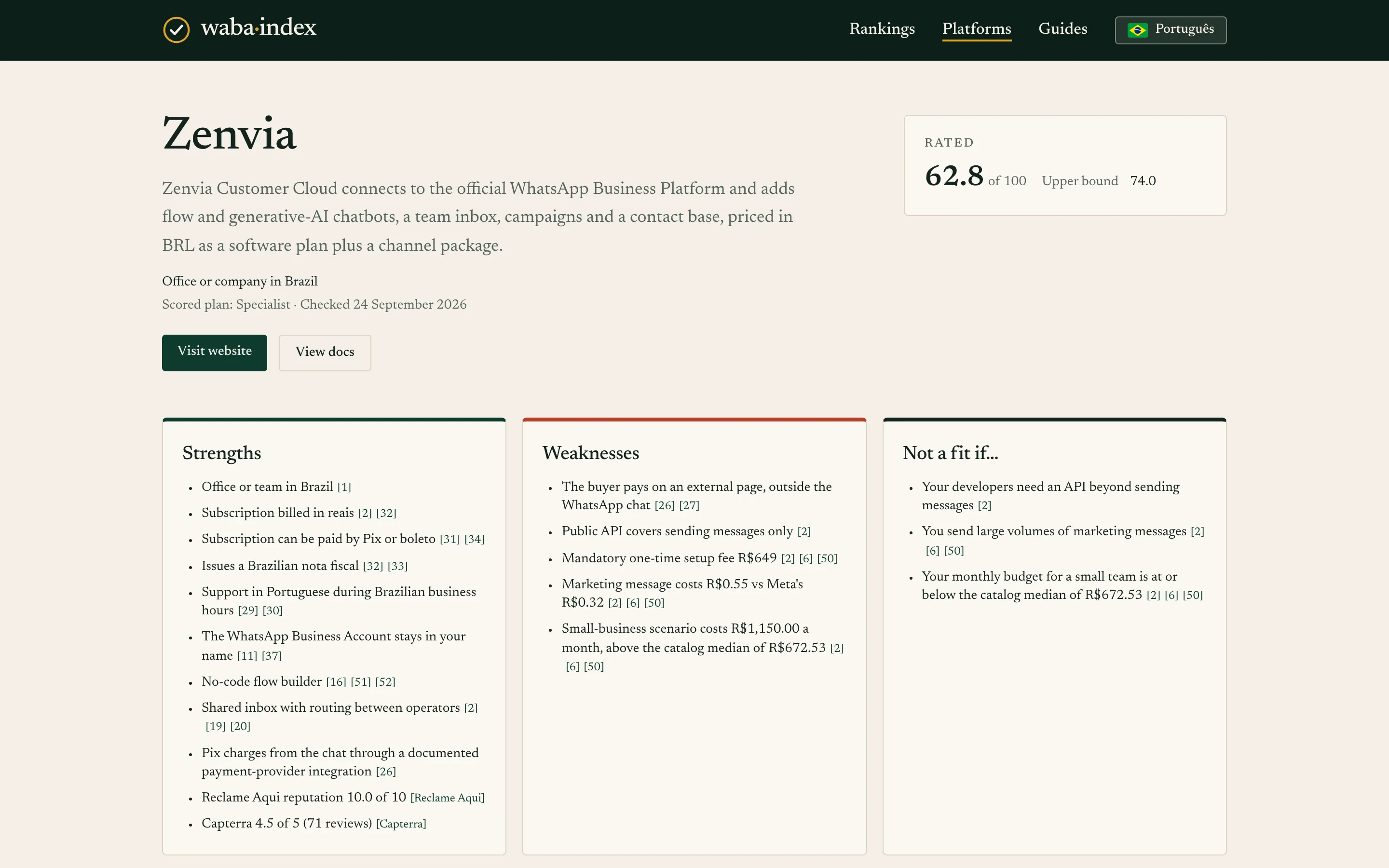The height and width of the screenshot is (868, 1389).
Task: Click the Strengths heading
Action: point(221,453)
